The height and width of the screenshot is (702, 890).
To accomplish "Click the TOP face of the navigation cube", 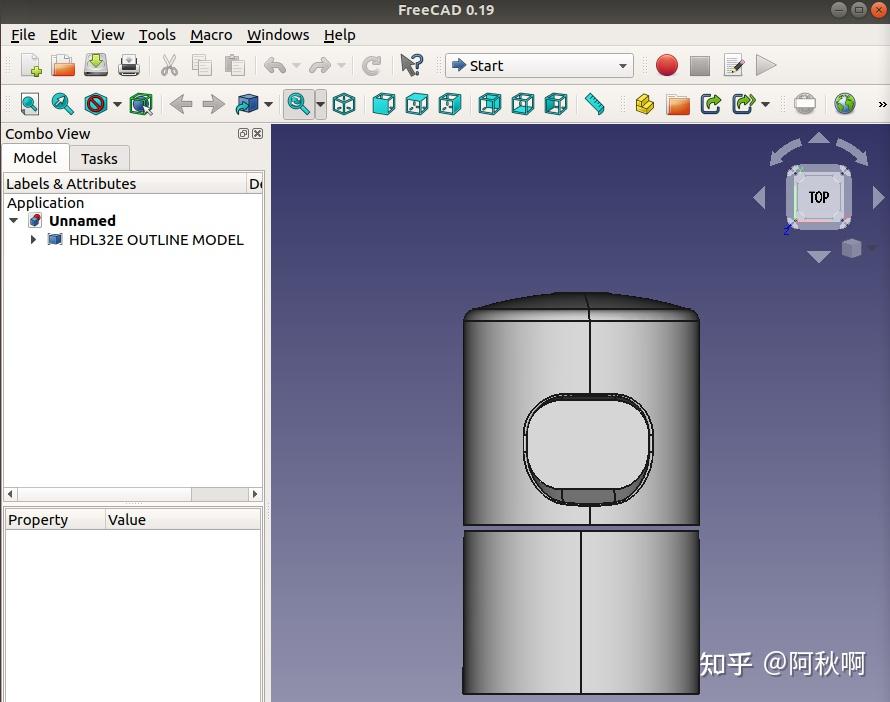I will coord(818,197).
